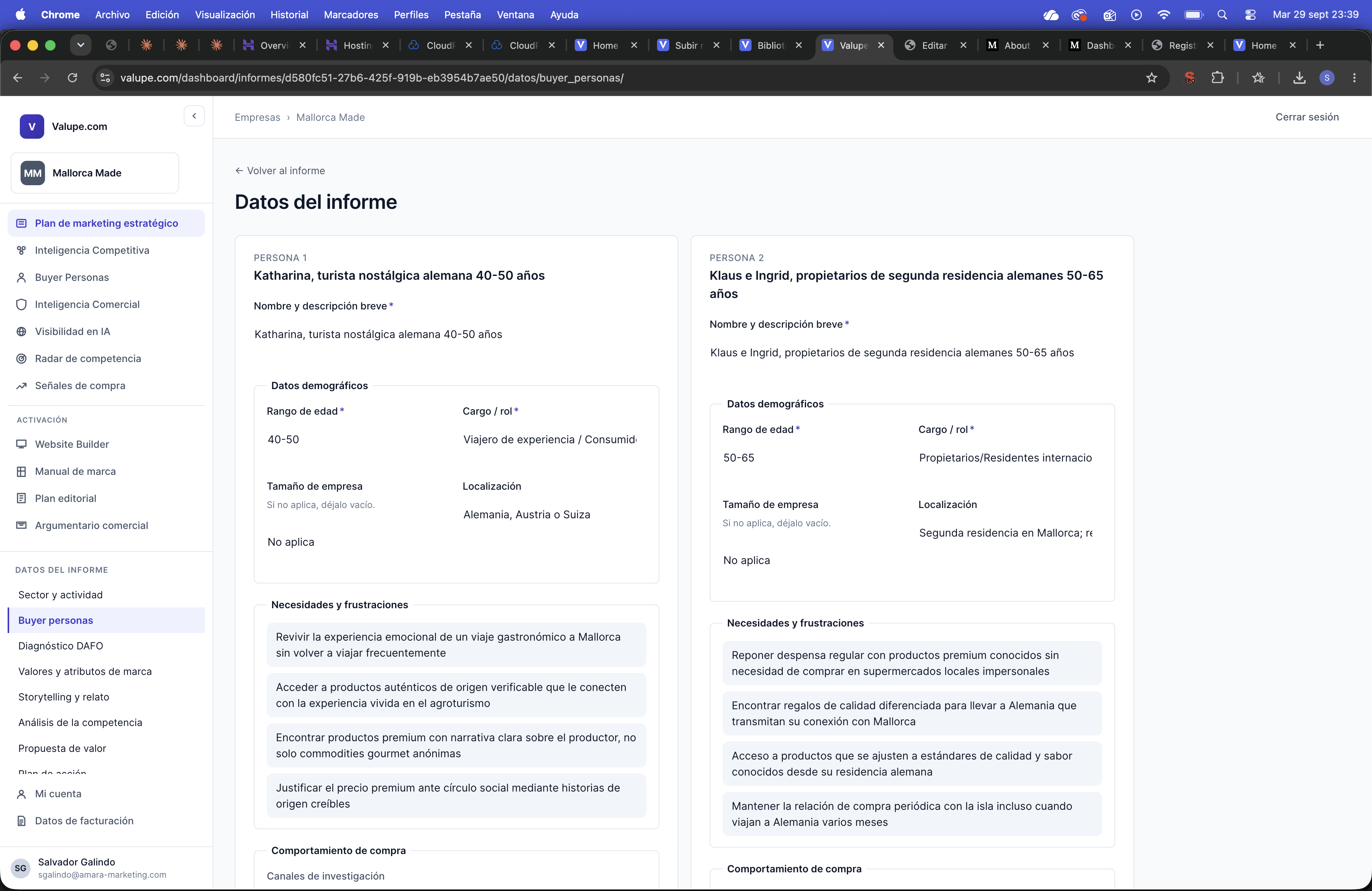Open Visibilidad en IA globe item
The width and height of the screenshot is (1372, 891).
[106, 332]
